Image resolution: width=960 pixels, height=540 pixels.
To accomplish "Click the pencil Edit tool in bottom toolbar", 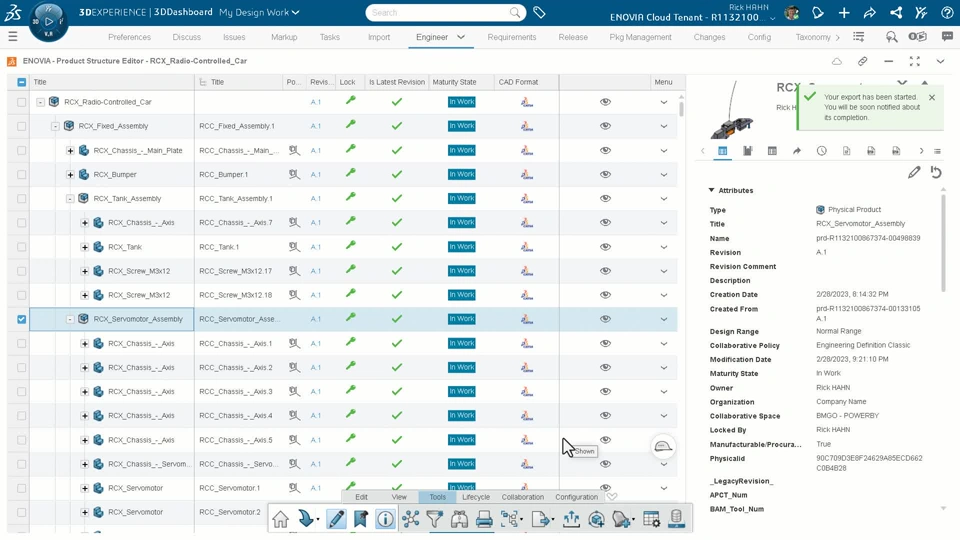I will tap(336, 519).
